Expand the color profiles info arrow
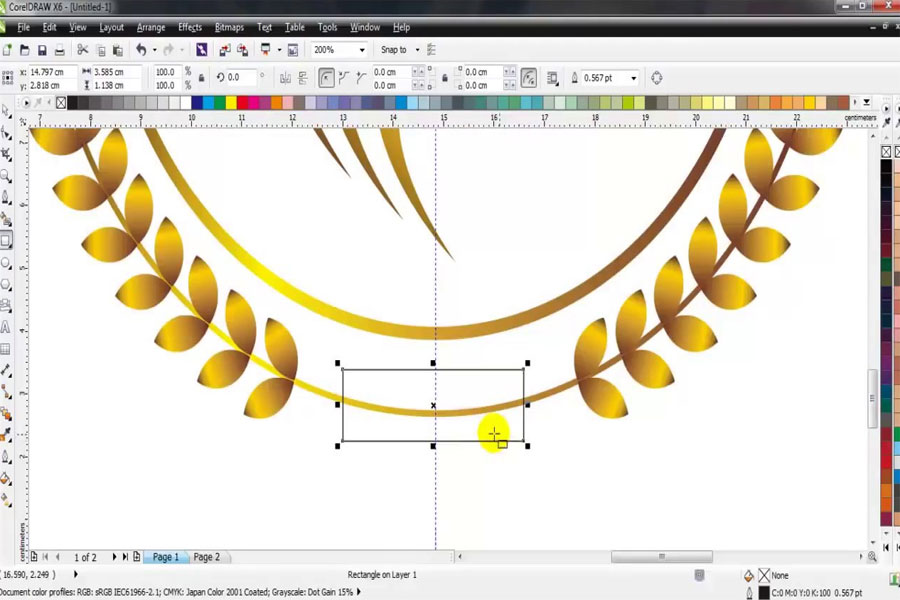The width and height of the screenshot is (900, 600). click(359, 591)
